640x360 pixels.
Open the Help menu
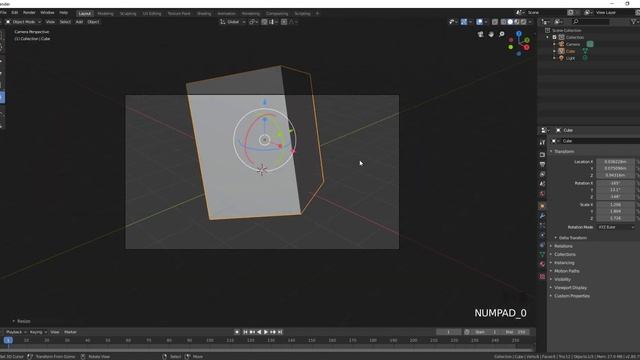click(x=64, y=13)
